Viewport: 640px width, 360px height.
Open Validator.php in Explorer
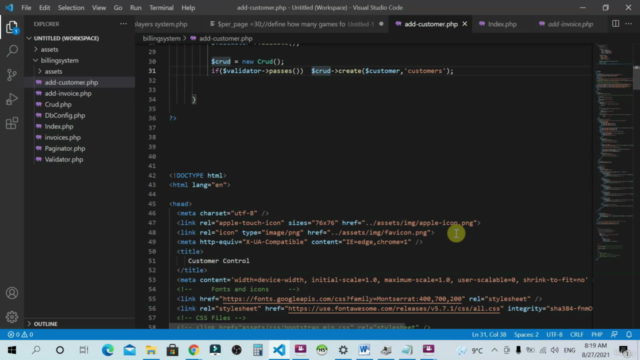pos(64,160)
